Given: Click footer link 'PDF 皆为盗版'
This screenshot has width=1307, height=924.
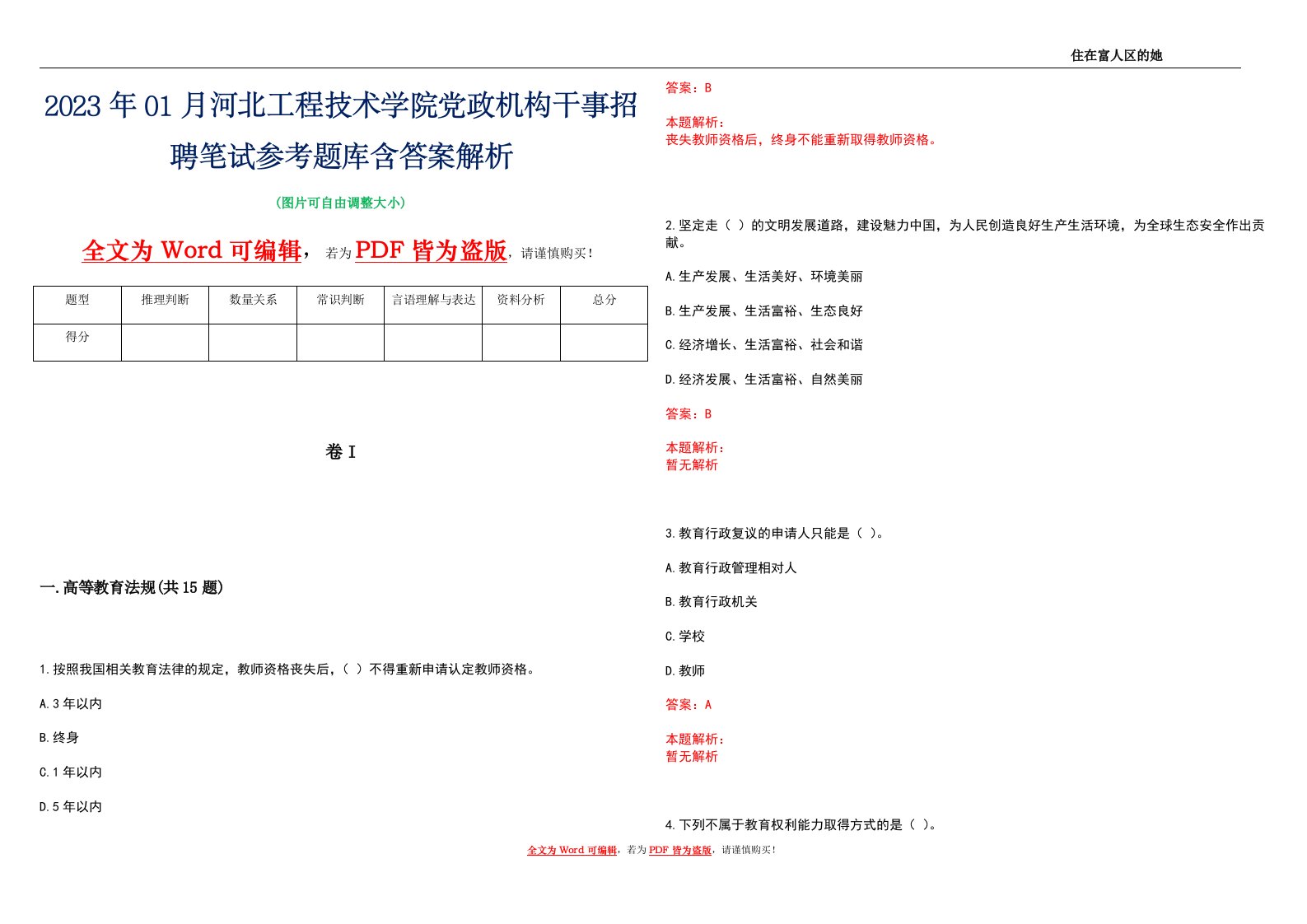Looking at the screenshot, I should coord(679,850).
